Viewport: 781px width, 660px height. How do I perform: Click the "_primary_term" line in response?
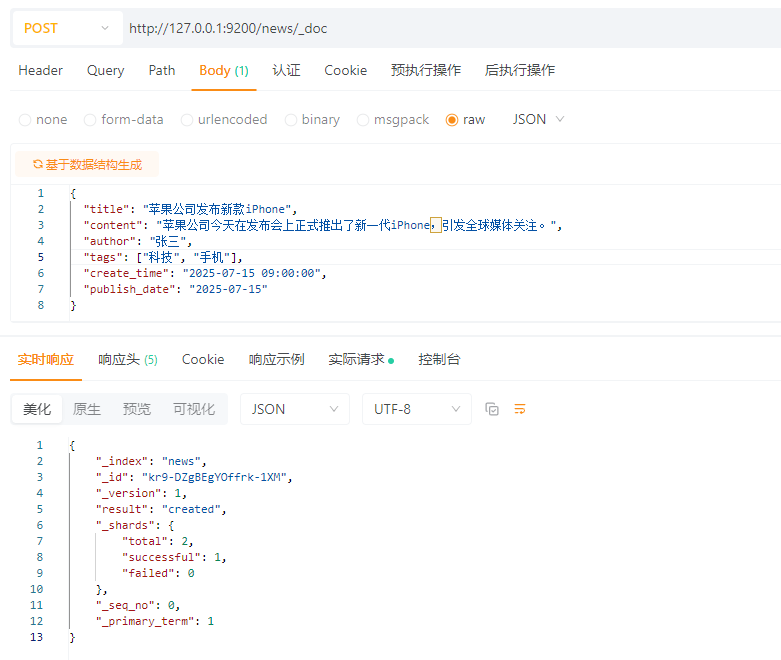[x=155, y=621]
